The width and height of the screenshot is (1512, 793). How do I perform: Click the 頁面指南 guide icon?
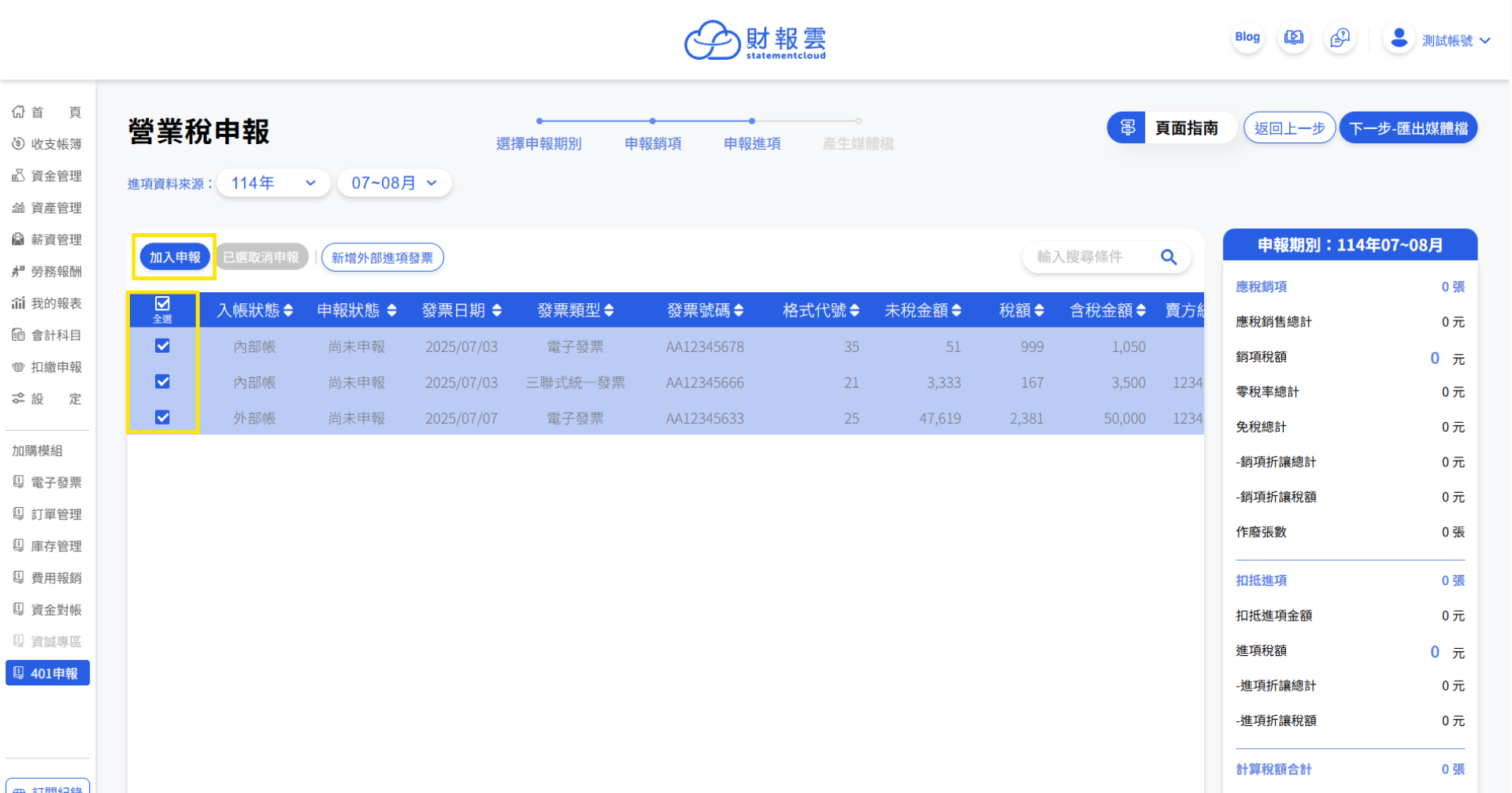pyautogui.click(x=1127, y=128)
